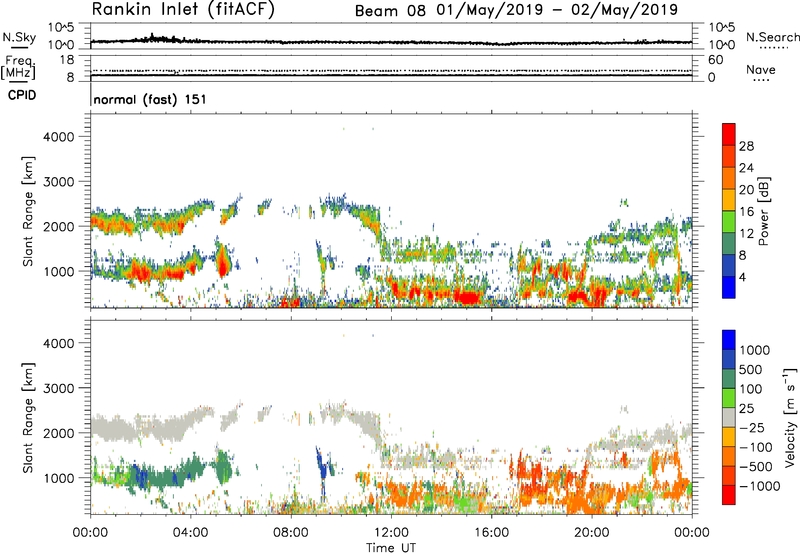Click the "-500" velocity colorbar label

coord(756,466)
